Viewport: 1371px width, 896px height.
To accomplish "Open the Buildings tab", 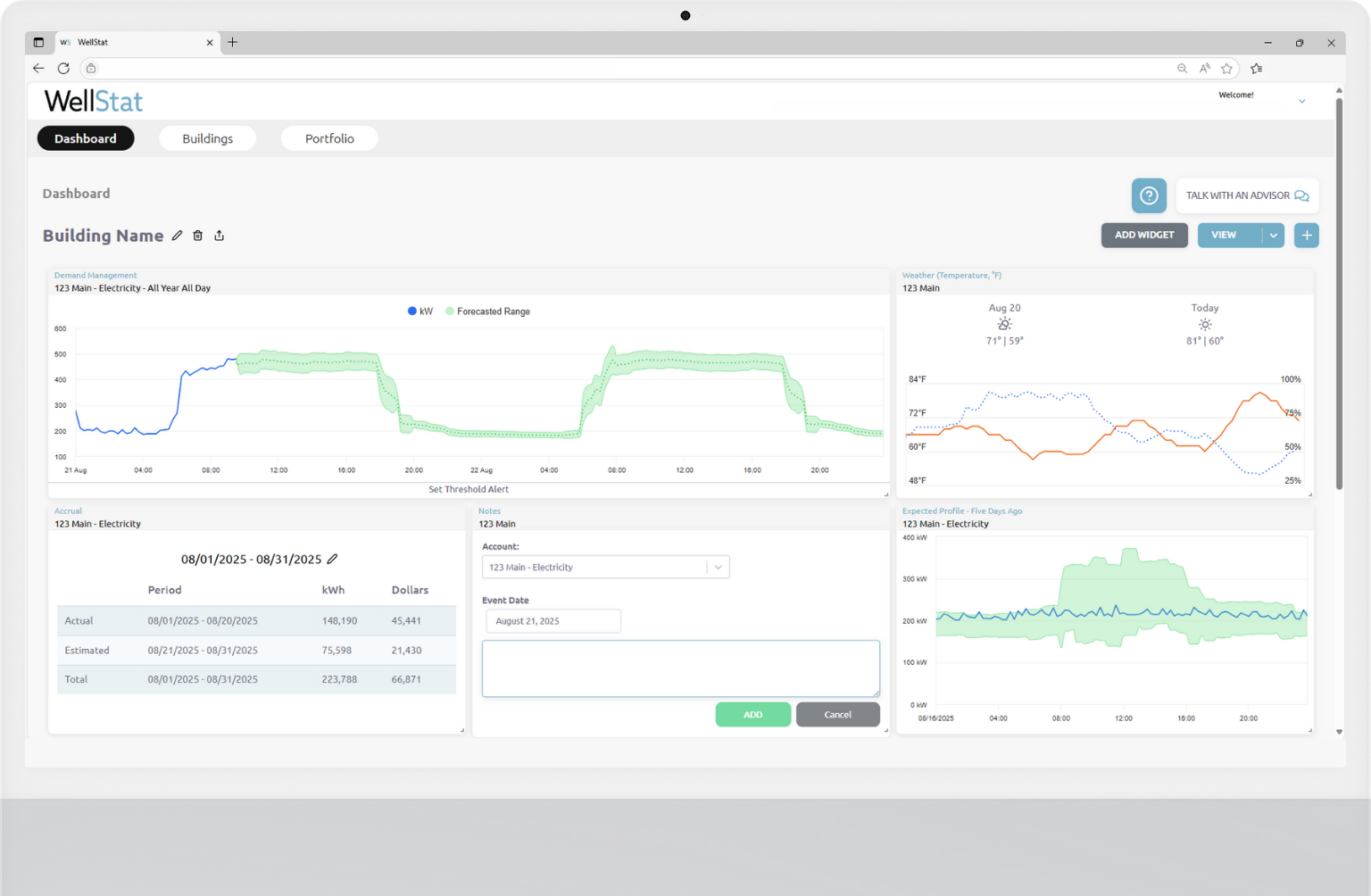I will click(x=208, y=138).
